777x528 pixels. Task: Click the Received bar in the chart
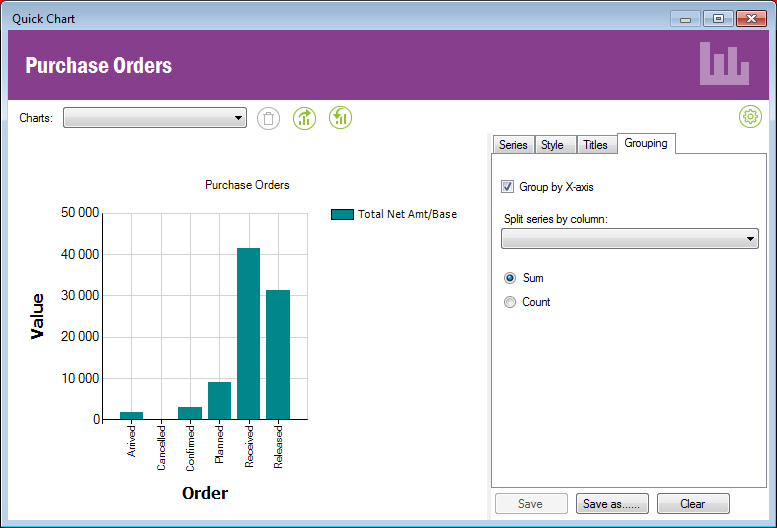click(248, 333)
